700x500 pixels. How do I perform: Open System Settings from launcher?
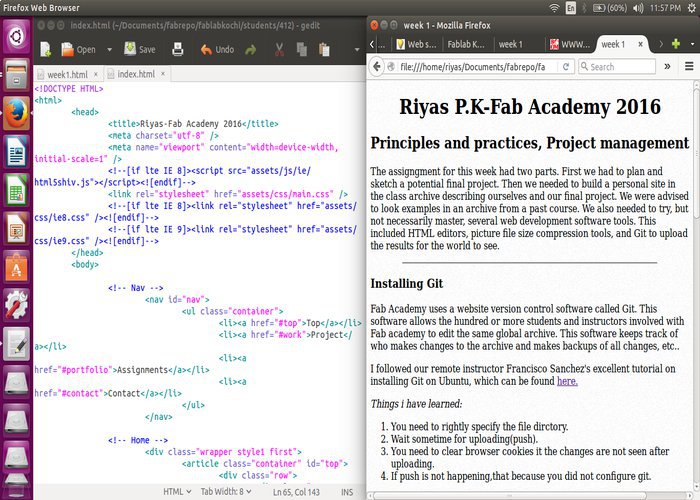tap(17, 305)
